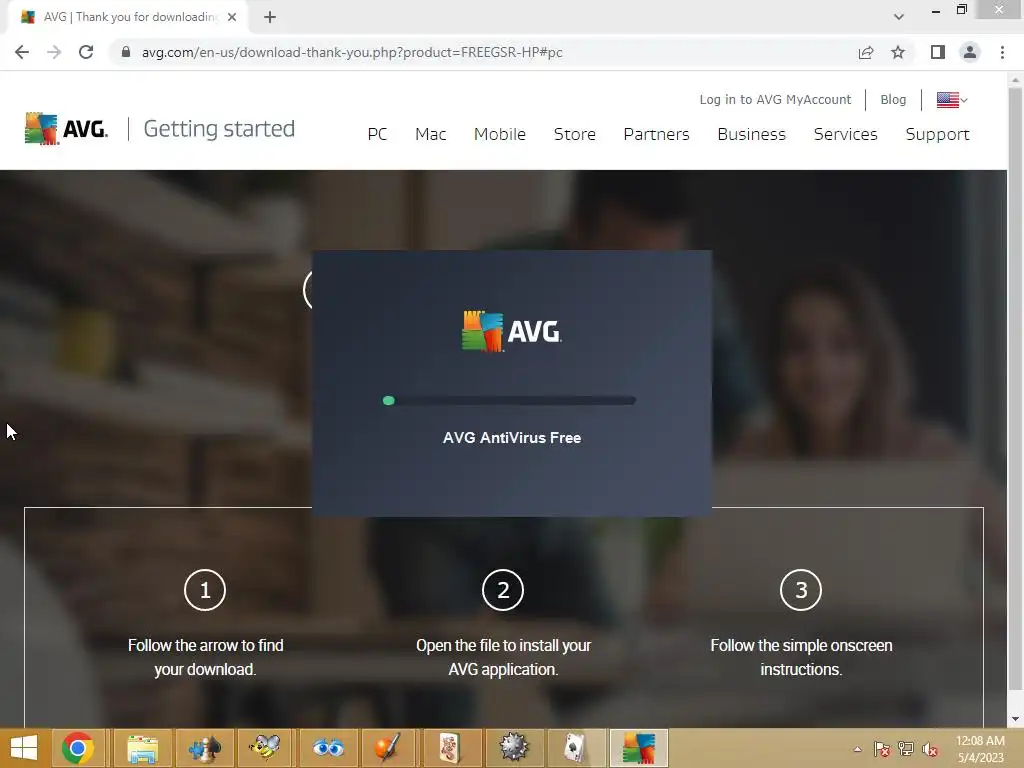This screenshot has width=1024, height=768.
Task: Click scrollbar up arrow
Action: click(1015, 80)
